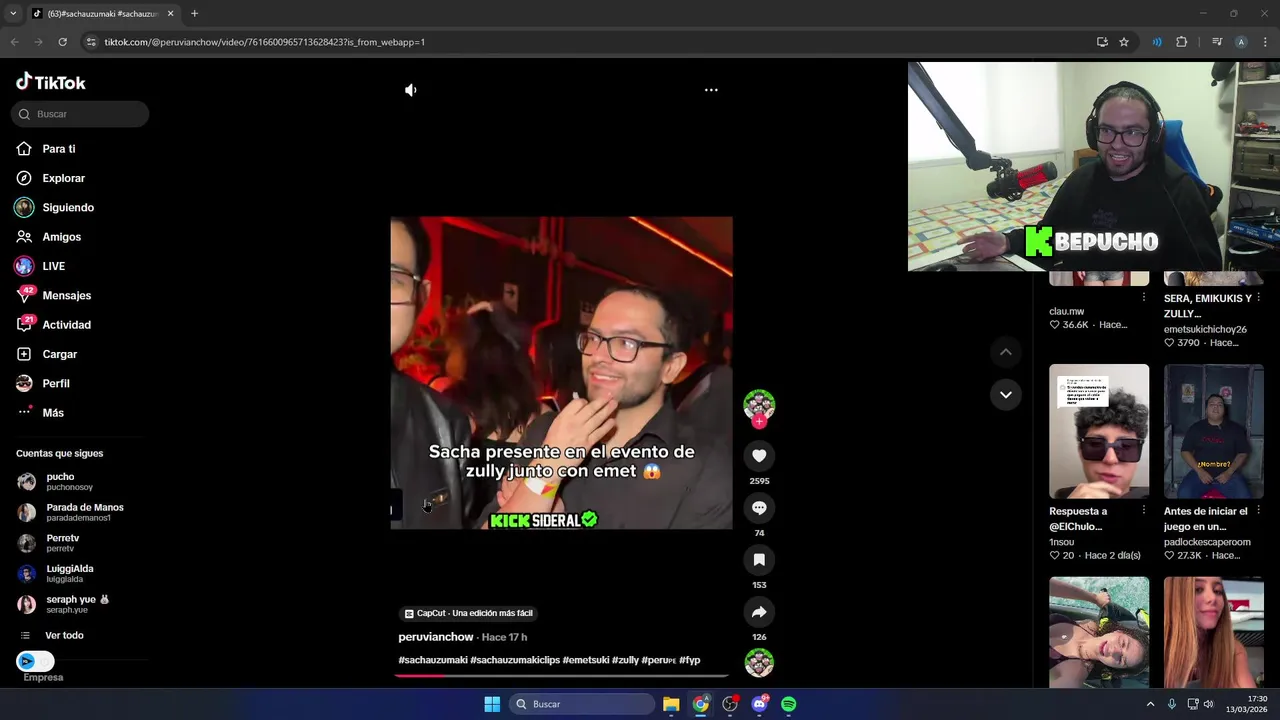Go to the previous video arrow
1280x720 pixels.
pyautogui.click(x=1006, y=352)
